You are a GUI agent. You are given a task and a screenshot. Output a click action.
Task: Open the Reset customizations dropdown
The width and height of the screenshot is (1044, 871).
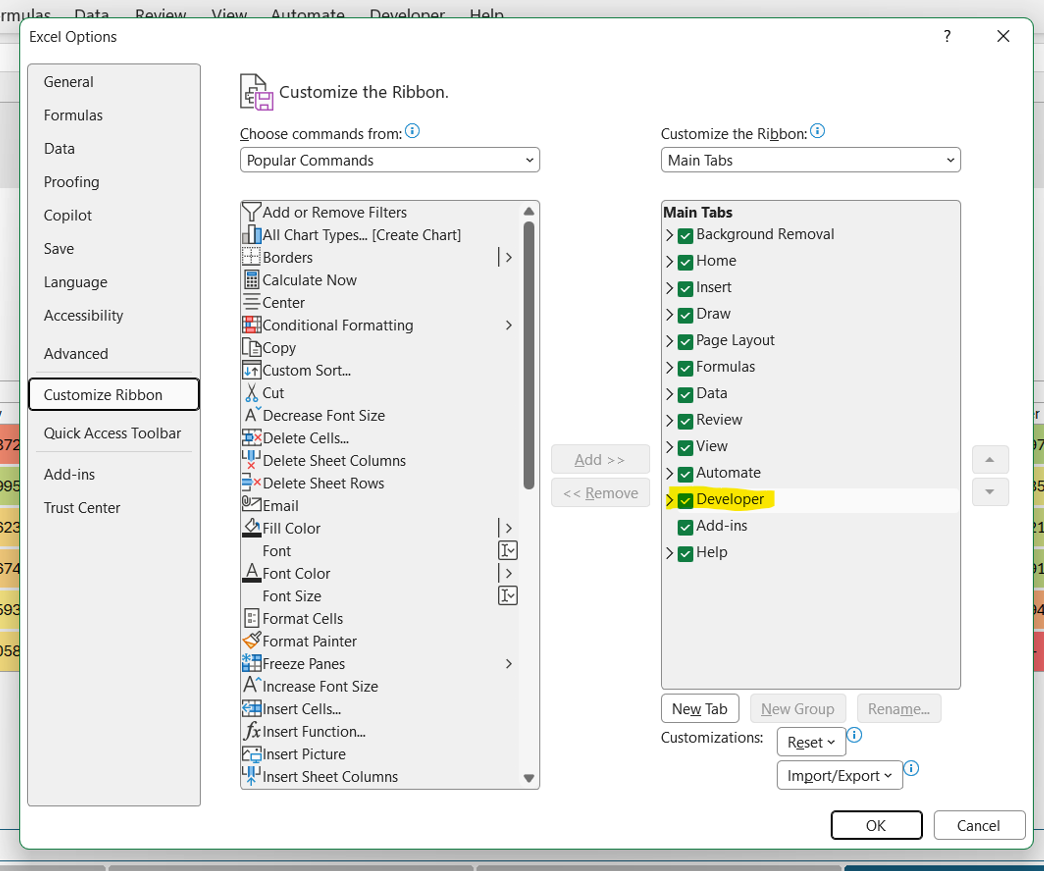click(811, 742)
